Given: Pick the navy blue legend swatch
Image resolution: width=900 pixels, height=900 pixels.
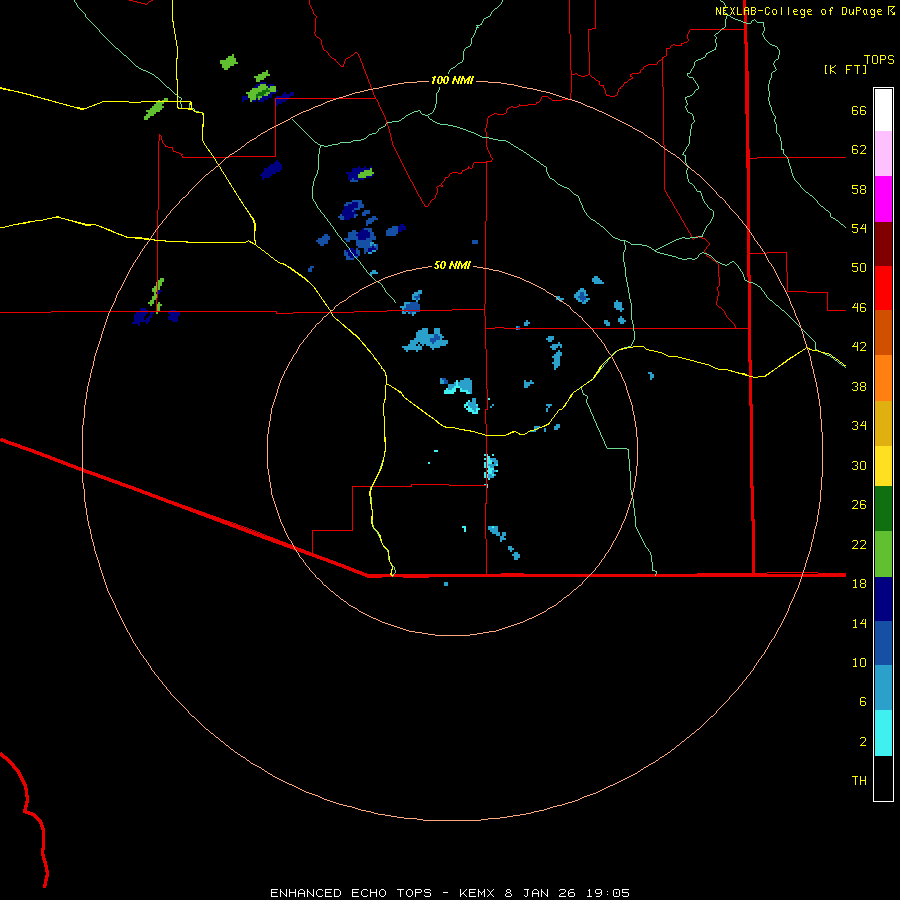Looking at the screenshot, I should (x=883, y=599).
